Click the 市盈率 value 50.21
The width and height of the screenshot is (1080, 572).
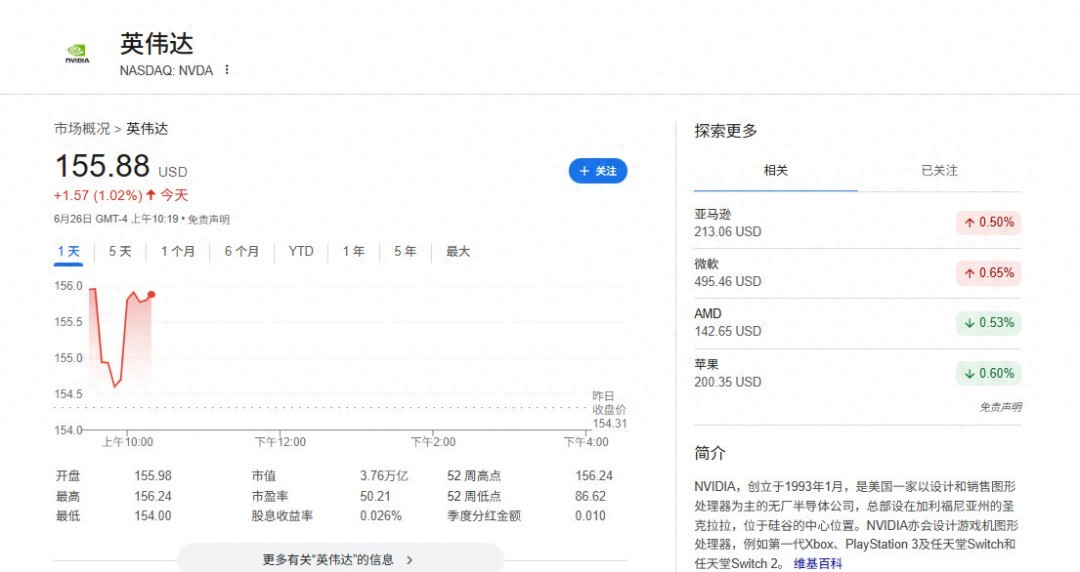point(375,496)
